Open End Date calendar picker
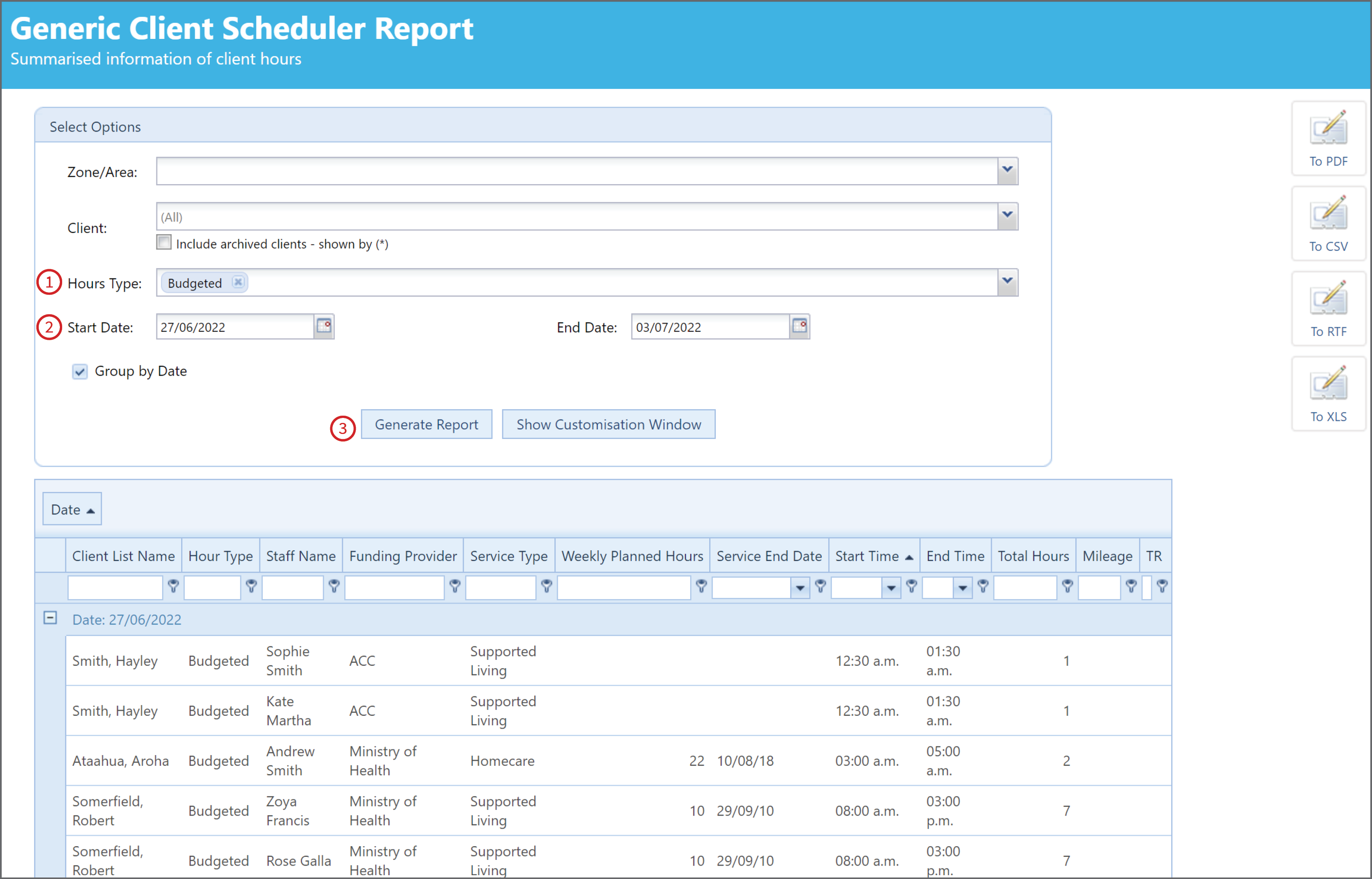 pos(800,326)
